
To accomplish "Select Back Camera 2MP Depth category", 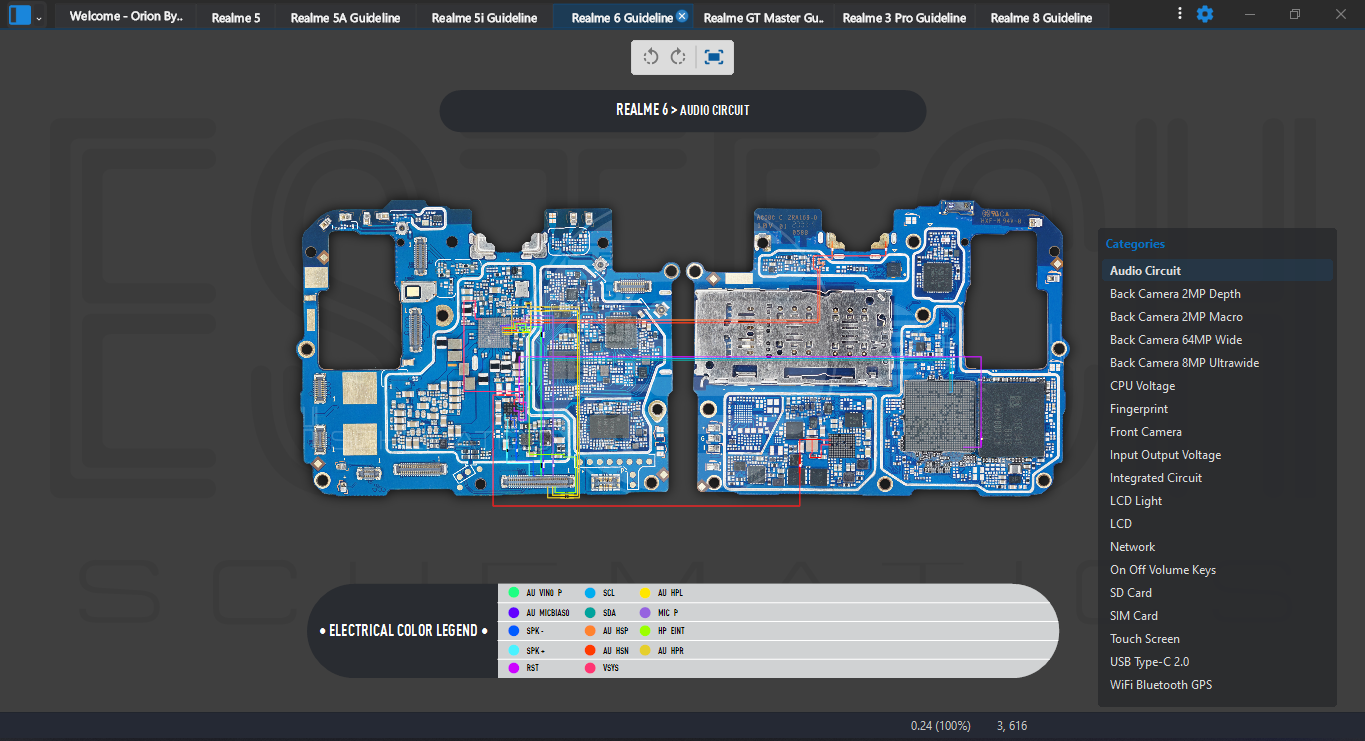I will tap(1217, 294).
